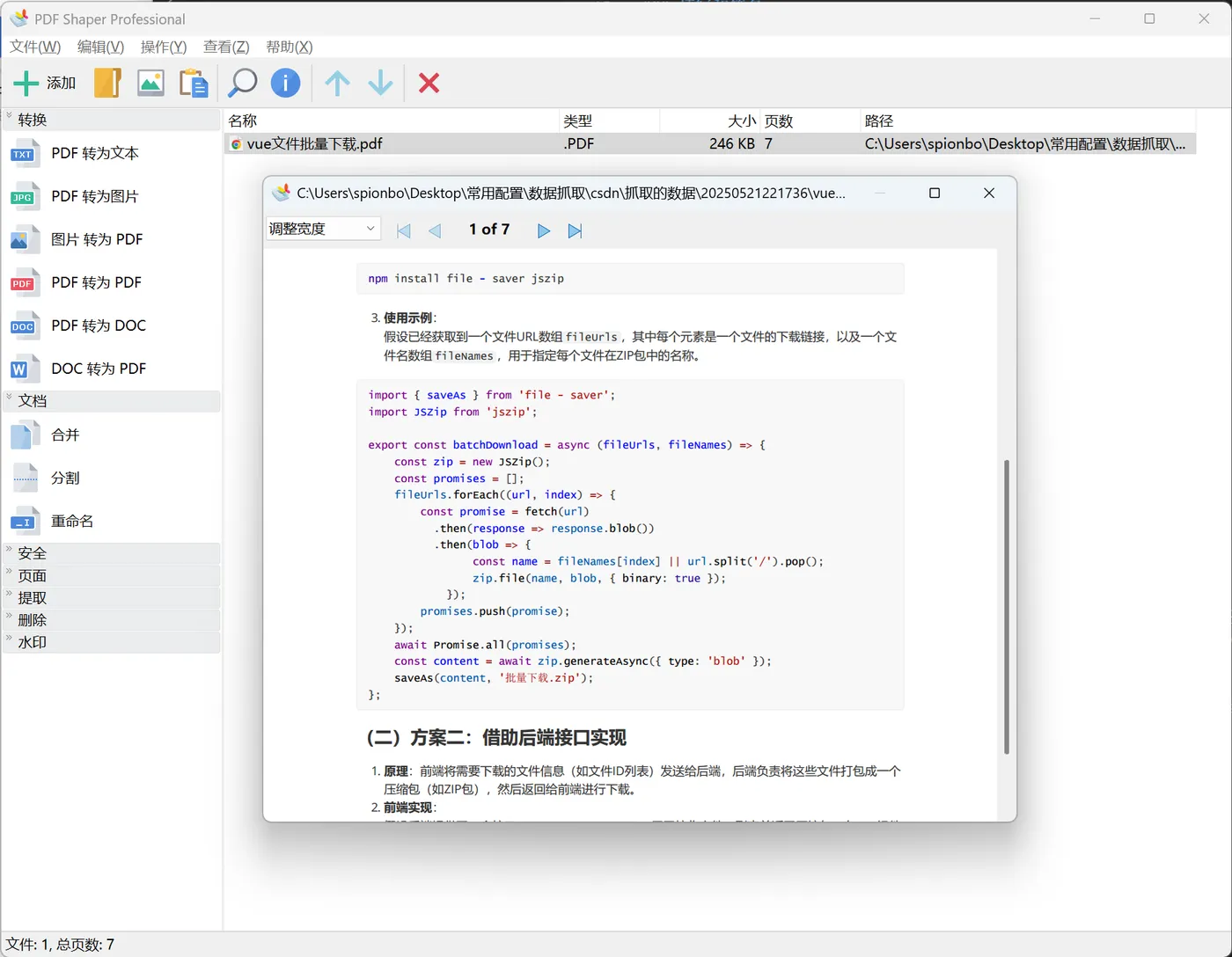Go to next page in preview

[x=544, y=230]
